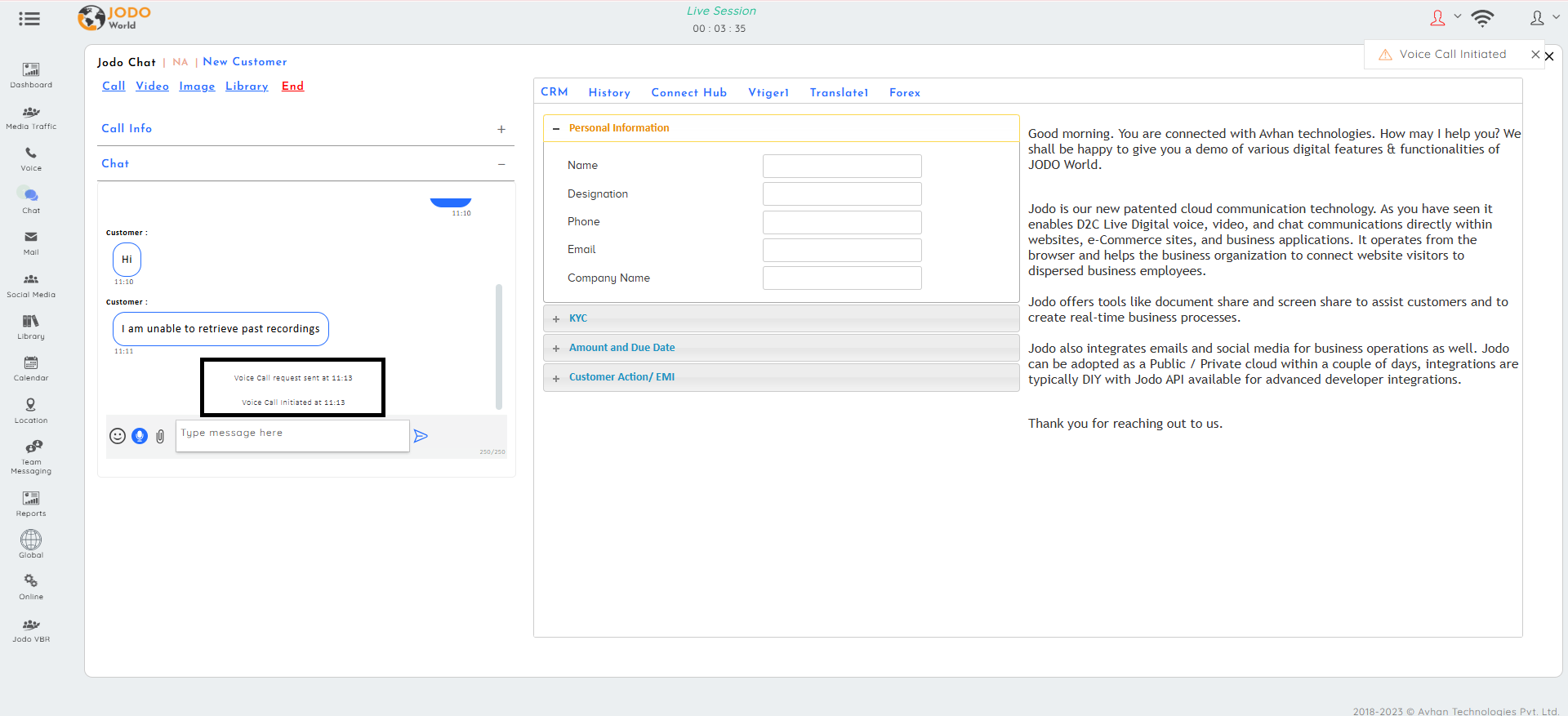Click the Type message here box

point(292,436)
